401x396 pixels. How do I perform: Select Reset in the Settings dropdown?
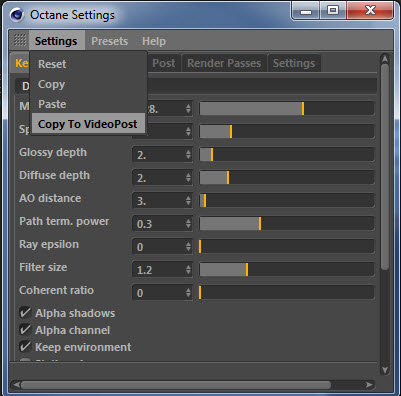[x=52, y=64]
